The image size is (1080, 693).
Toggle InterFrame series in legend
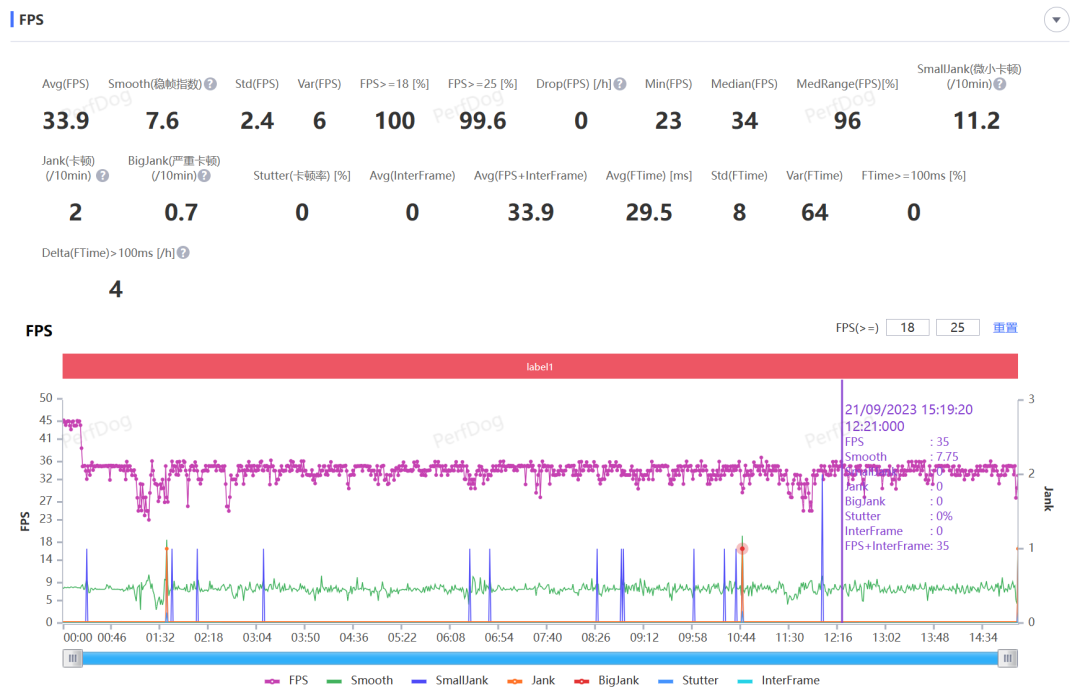(x=778, y=680)
